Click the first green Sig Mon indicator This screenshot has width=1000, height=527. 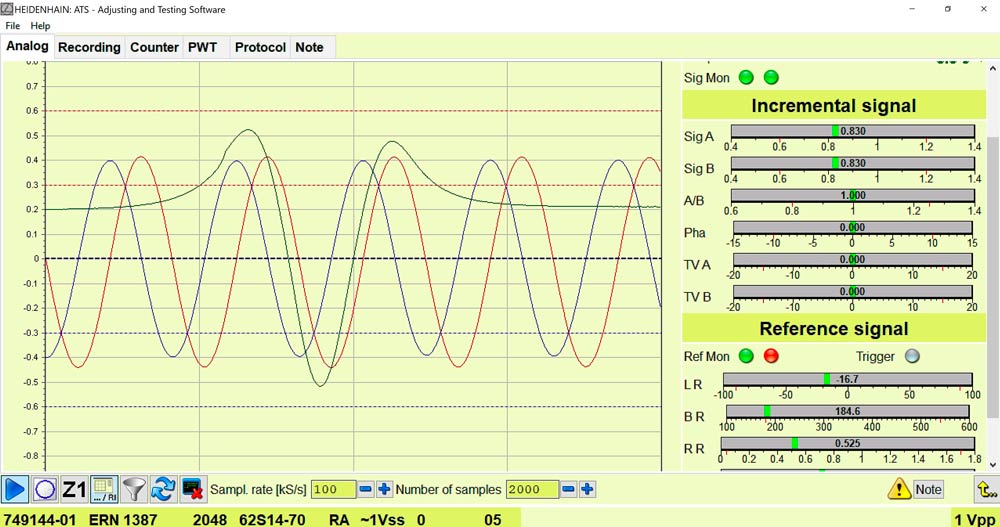click(746, 78)
